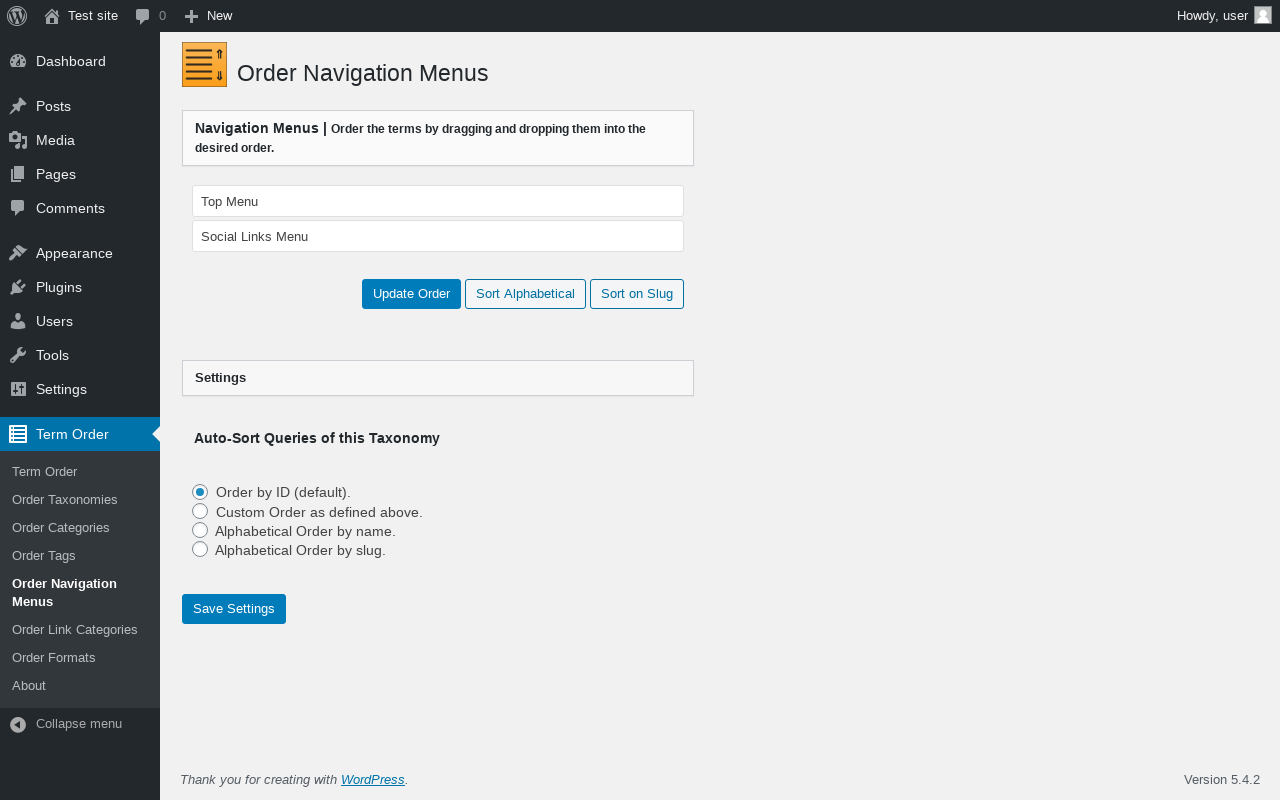The image size is (1280, 800).
Task: Click the Posts pushpin icon
Action: pyautogui.click(x=18, y=106)
